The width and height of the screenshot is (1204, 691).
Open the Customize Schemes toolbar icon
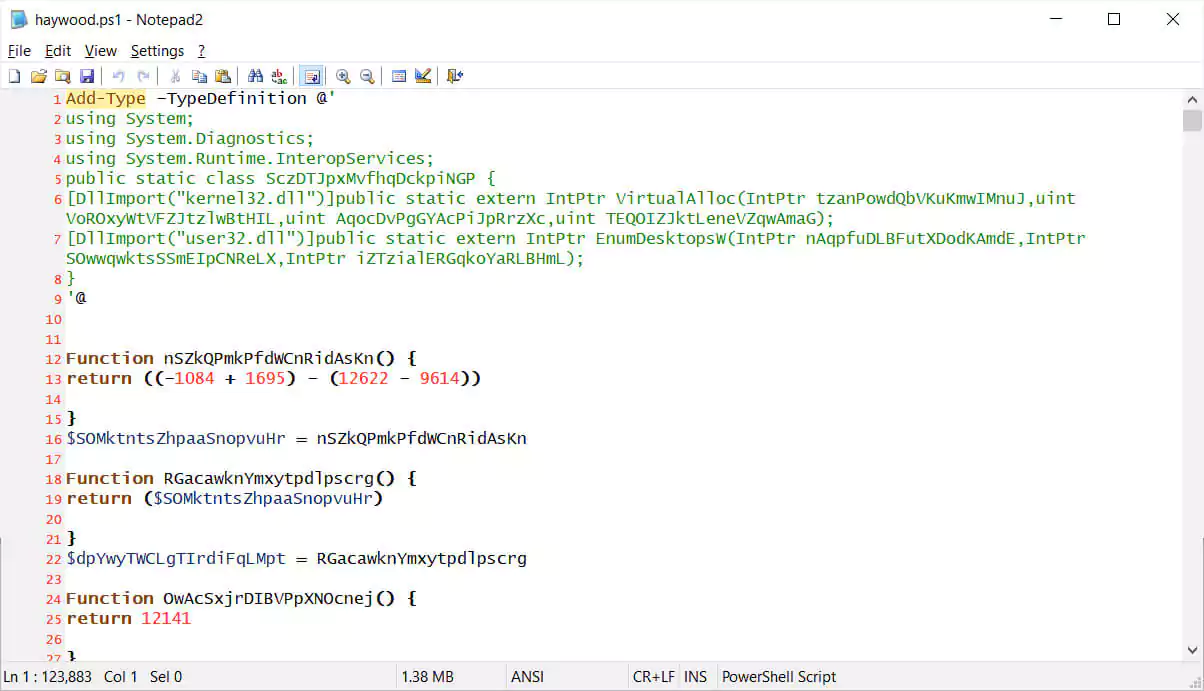point(423,76)
